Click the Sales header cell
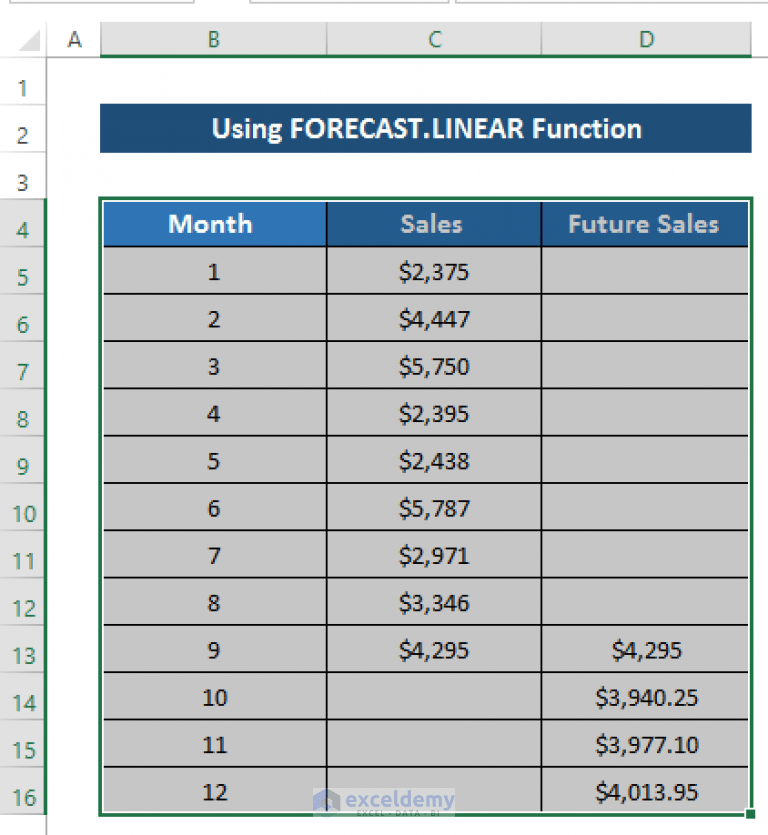 434,224
